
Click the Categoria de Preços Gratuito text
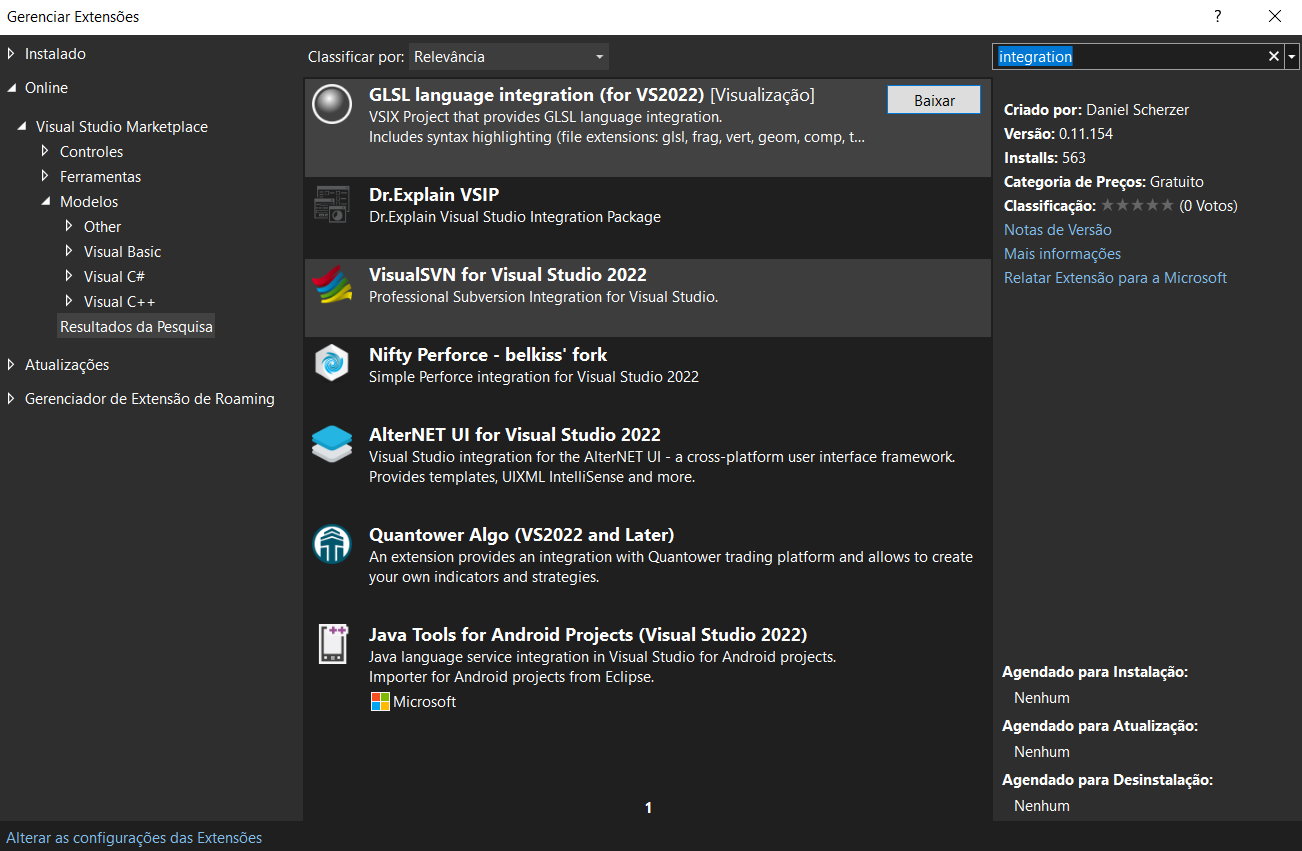tap(1104, 182)
